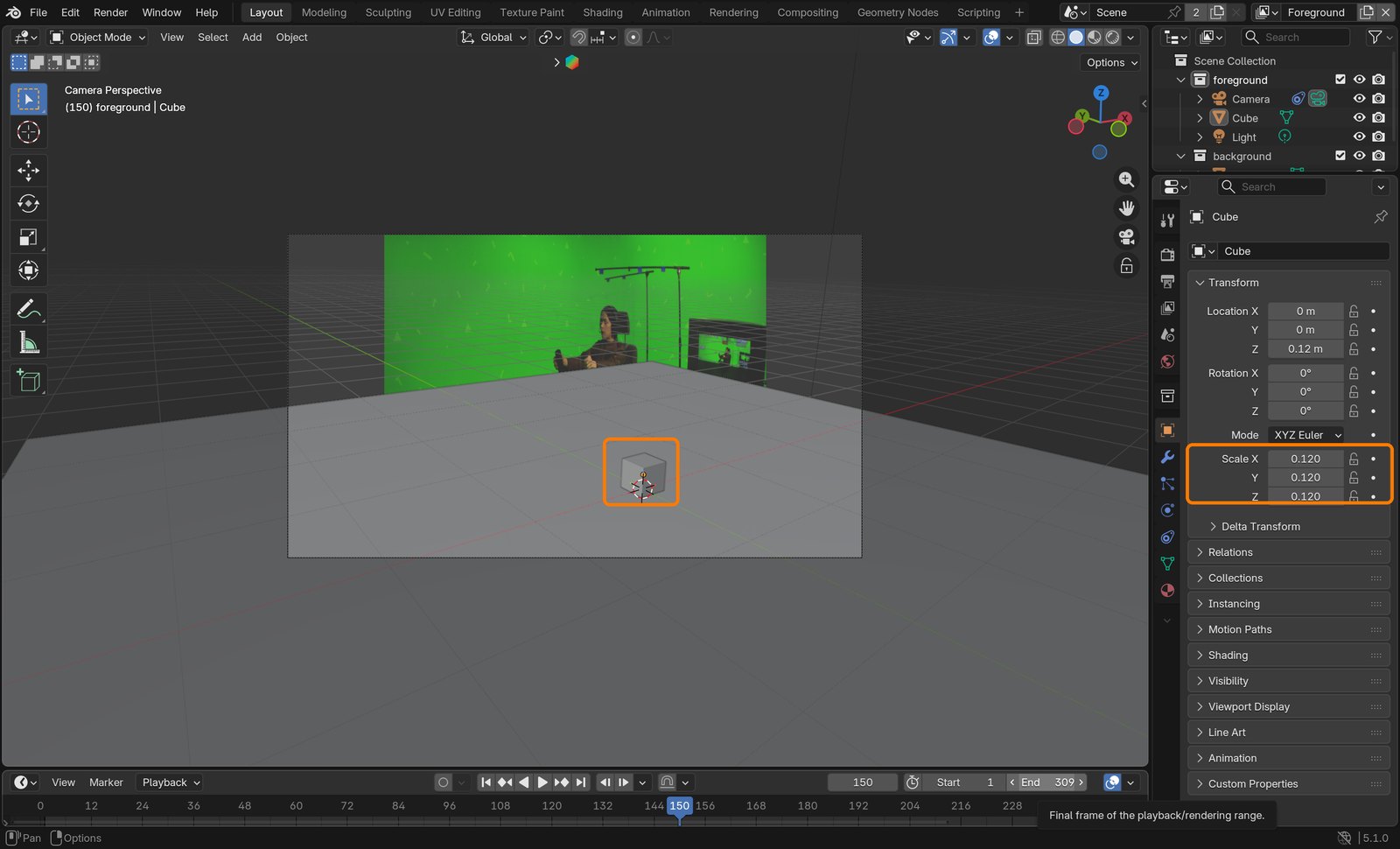Choose the Measure tool
This screenshot has height=849, width=1400.
click(28, 342)
